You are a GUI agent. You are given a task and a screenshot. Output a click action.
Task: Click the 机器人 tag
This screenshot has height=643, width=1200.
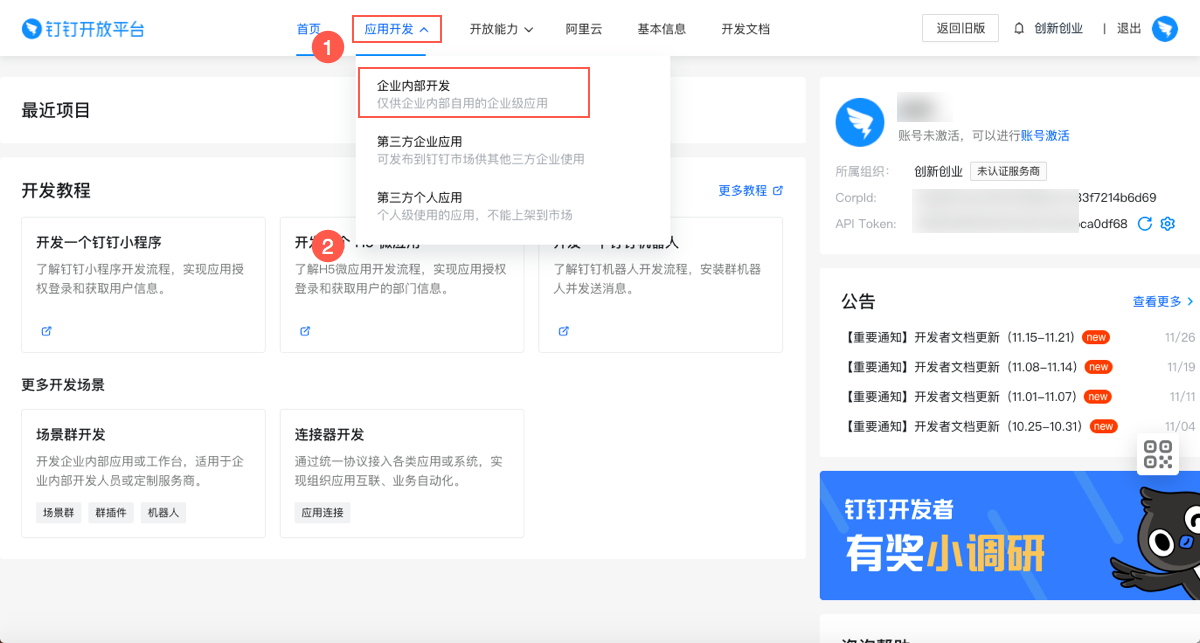pos(163,512)
